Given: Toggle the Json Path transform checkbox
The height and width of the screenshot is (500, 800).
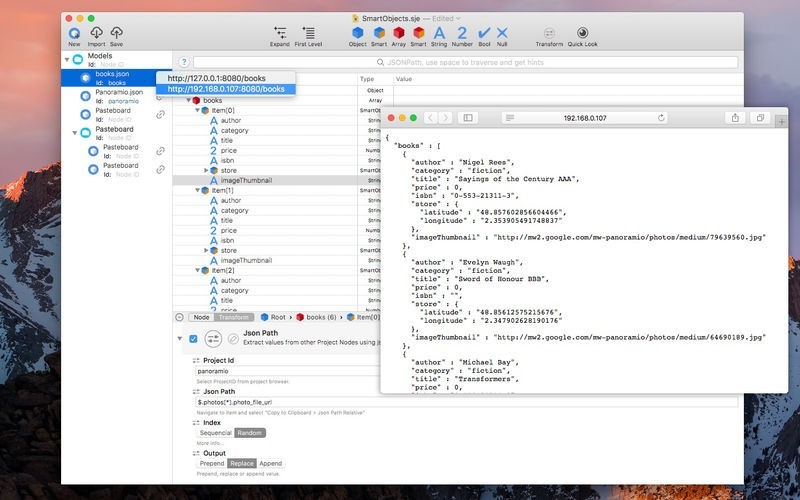Looking at the screenshot, I should click(193, 339).
